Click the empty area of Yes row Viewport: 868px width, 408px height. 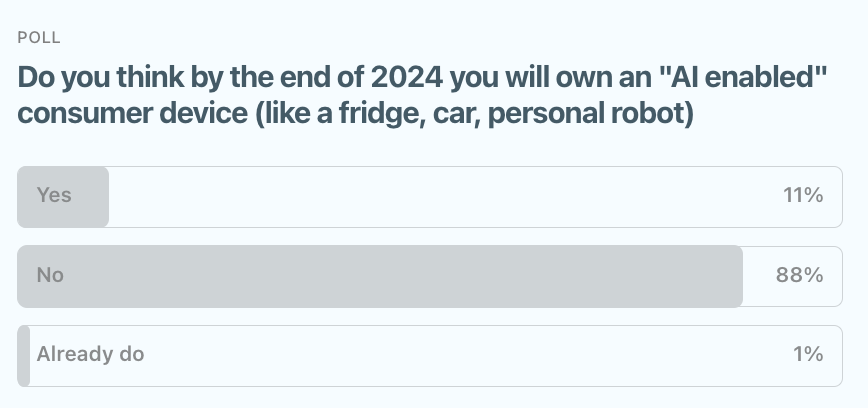440,197
